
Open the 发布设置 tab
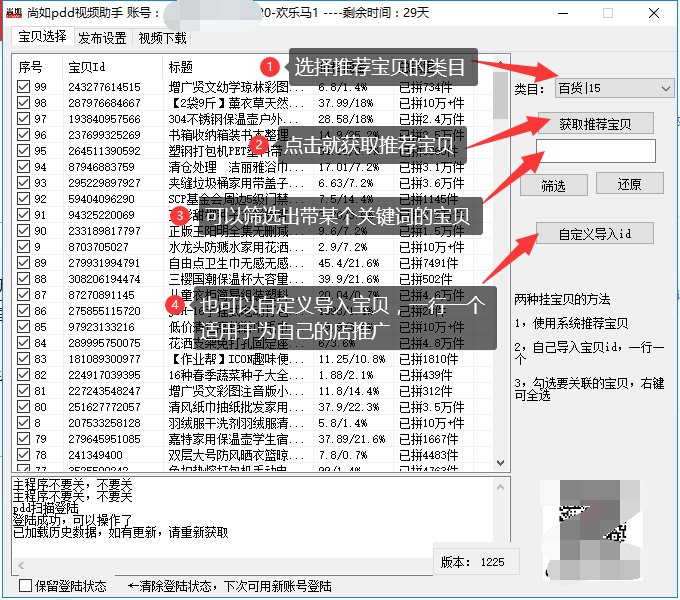[x=102, y=38]
